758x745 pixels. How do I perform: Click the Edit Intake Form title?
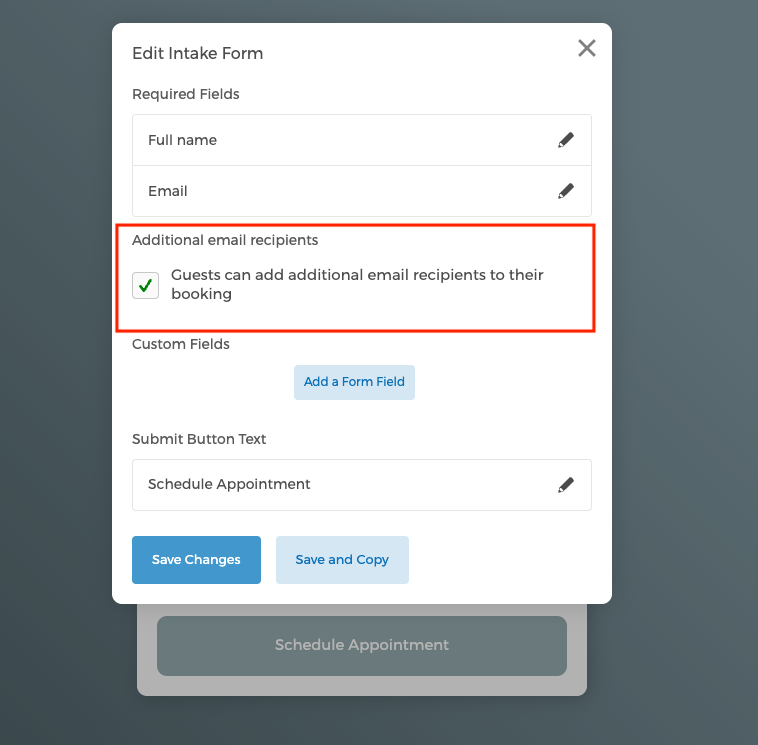point(198,53)
